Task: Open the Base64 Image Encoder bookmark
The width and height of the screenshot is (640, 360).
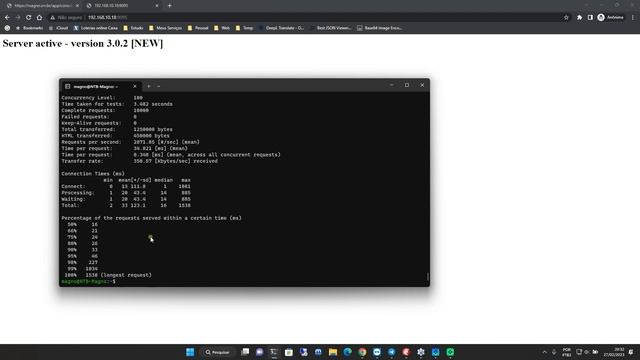Action: [380, 28]
